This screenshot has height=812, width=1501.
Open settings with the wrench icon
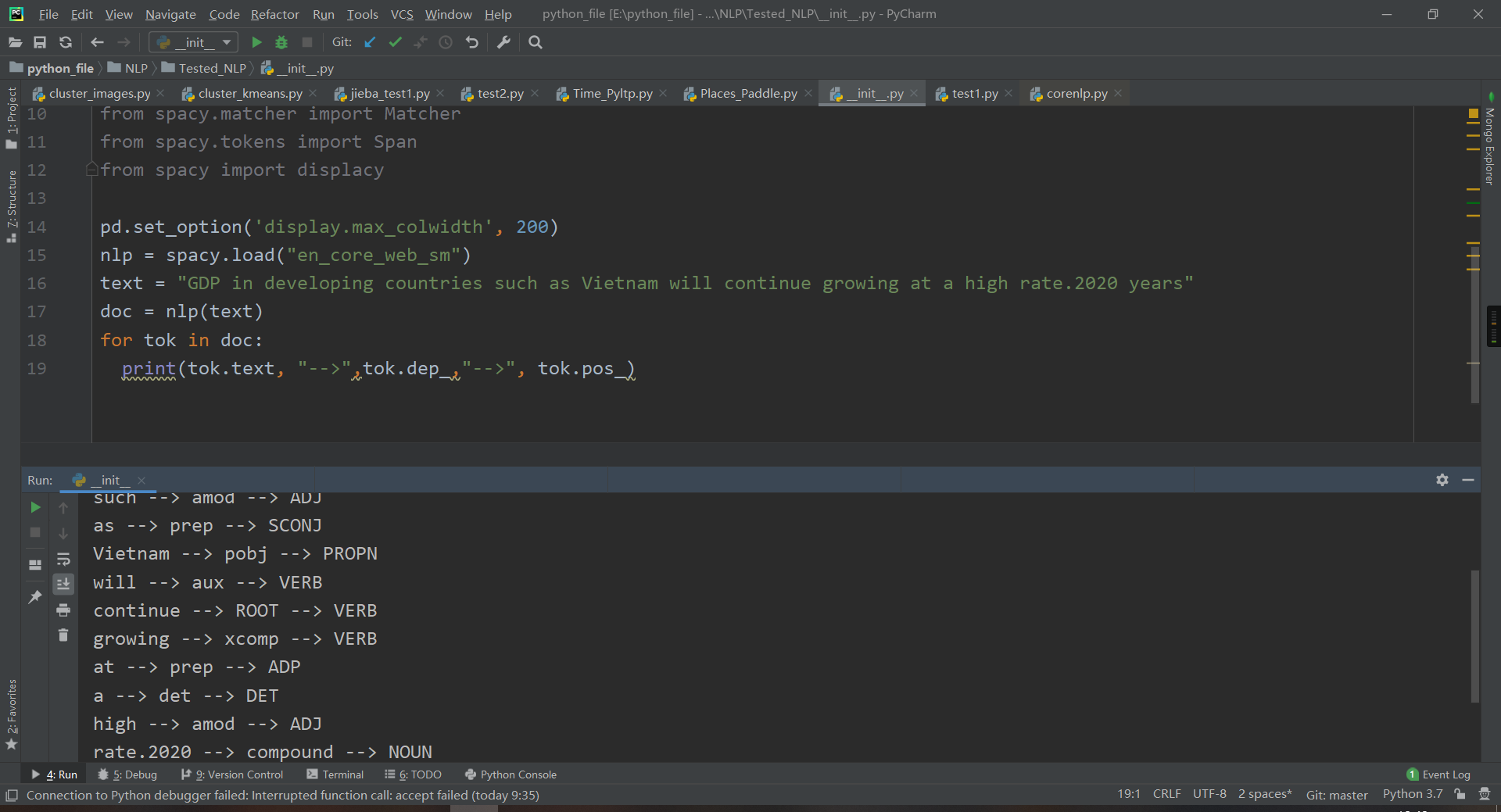point(503,42)
